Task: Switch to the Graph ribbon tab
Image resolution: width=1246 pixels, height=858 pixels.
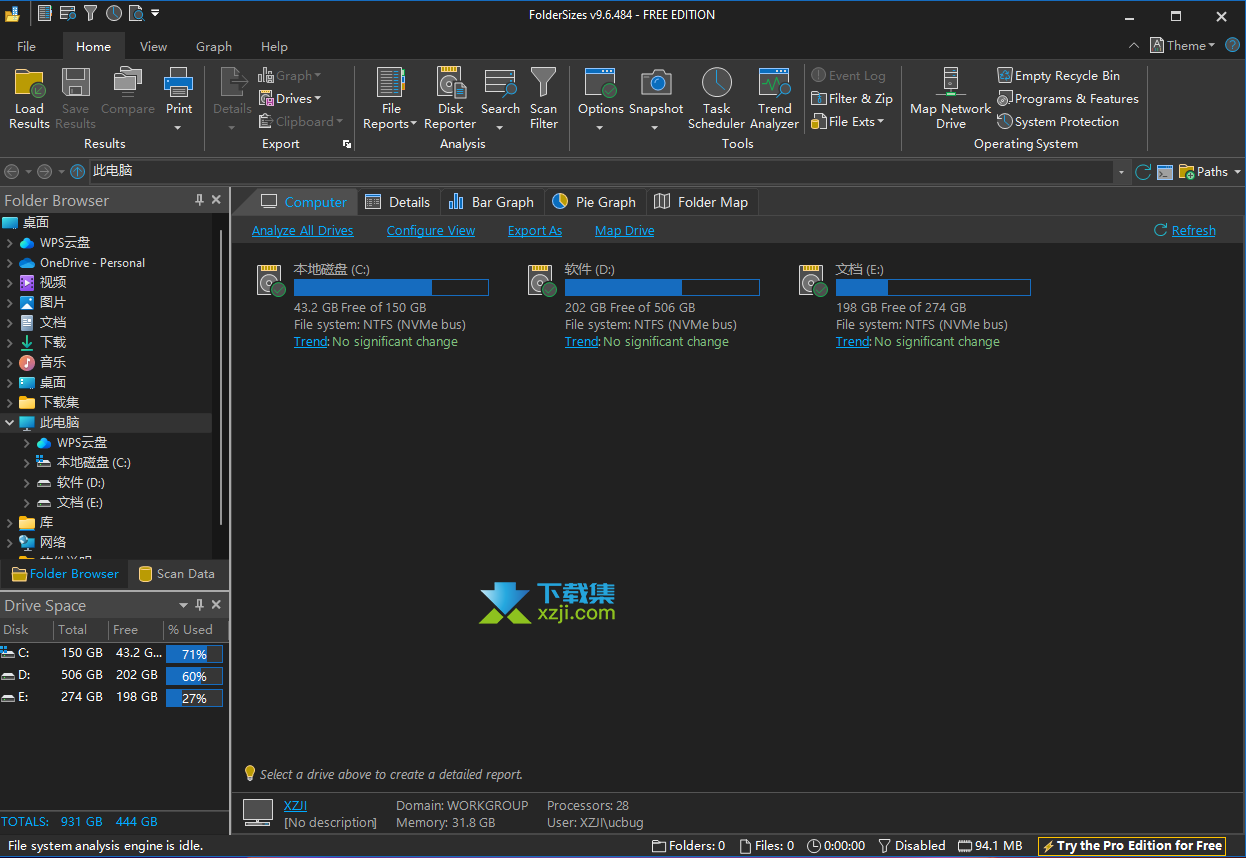Action: [214, 47]
